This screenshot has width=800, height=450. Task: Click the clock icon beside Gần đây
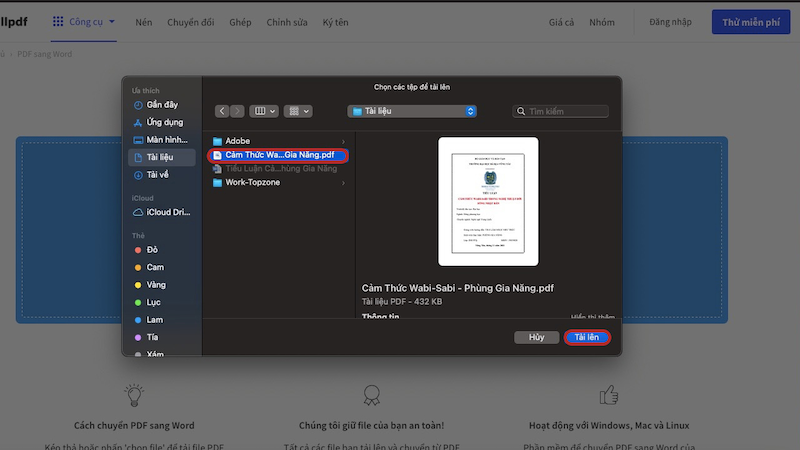[138, 105]
